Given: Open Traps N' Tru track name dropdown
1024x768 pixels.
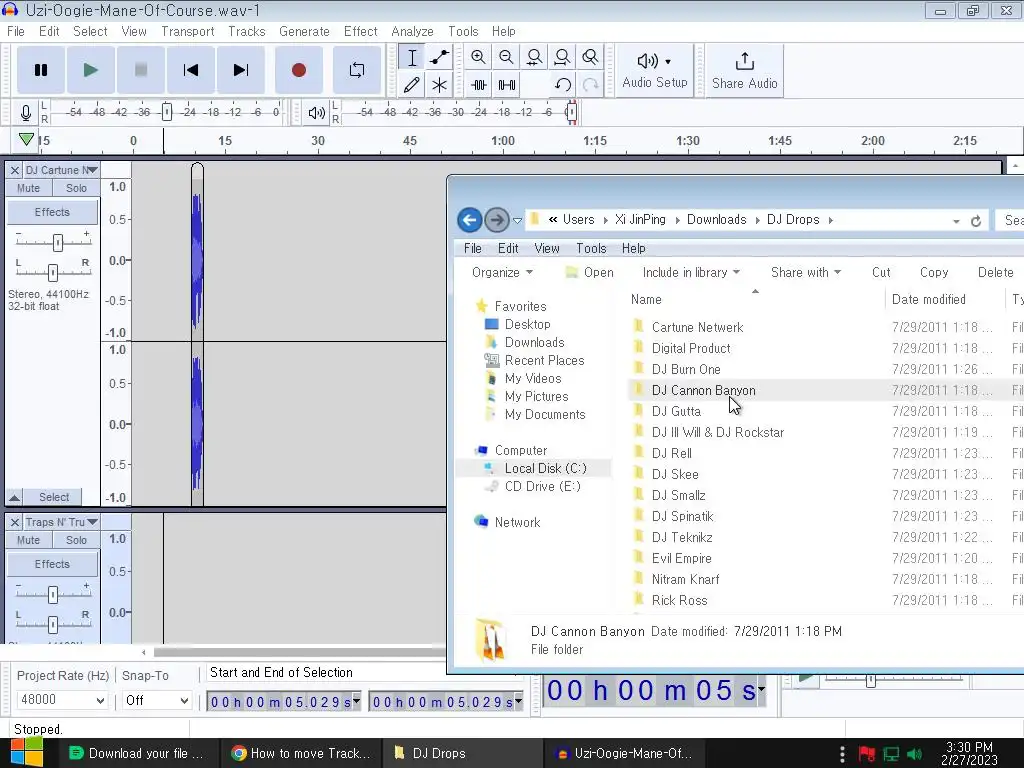Looking at the screenshot, I should pos(61,522).
